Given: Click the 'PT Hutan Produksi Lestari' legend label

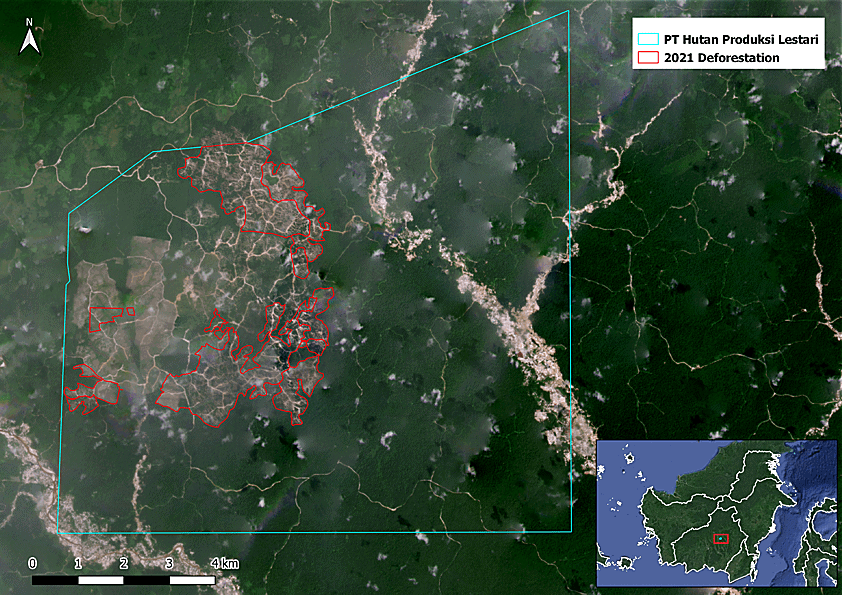Looking at the screenshot, I should (x=741, y=39).
